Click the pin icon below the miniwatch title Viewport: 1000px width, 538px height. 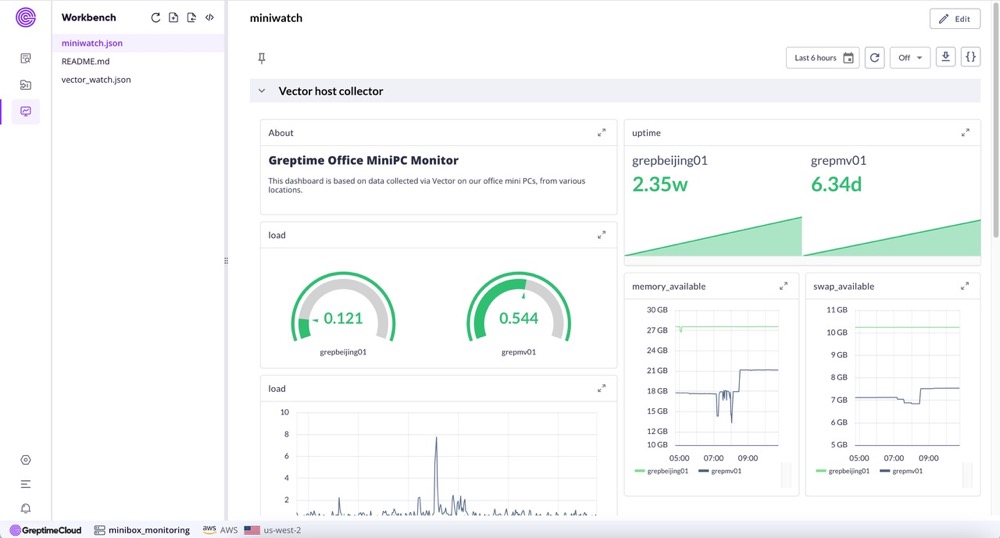(x=261, y=58)
